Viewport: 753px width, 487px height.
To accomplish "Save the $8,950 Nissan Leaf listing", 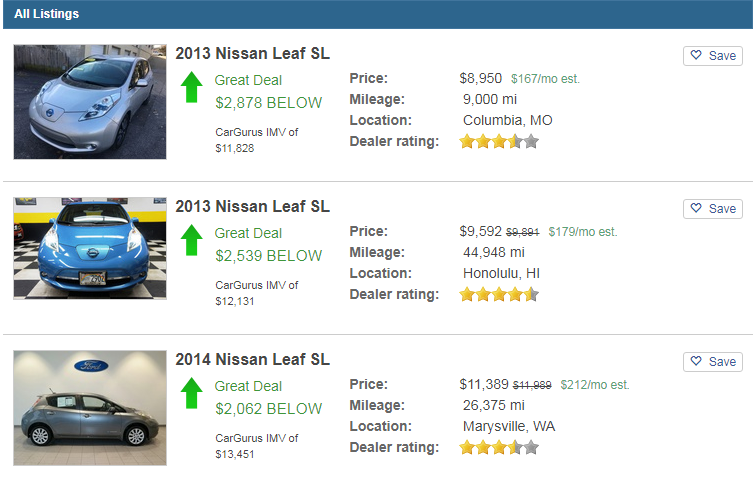I will [712, 56].
